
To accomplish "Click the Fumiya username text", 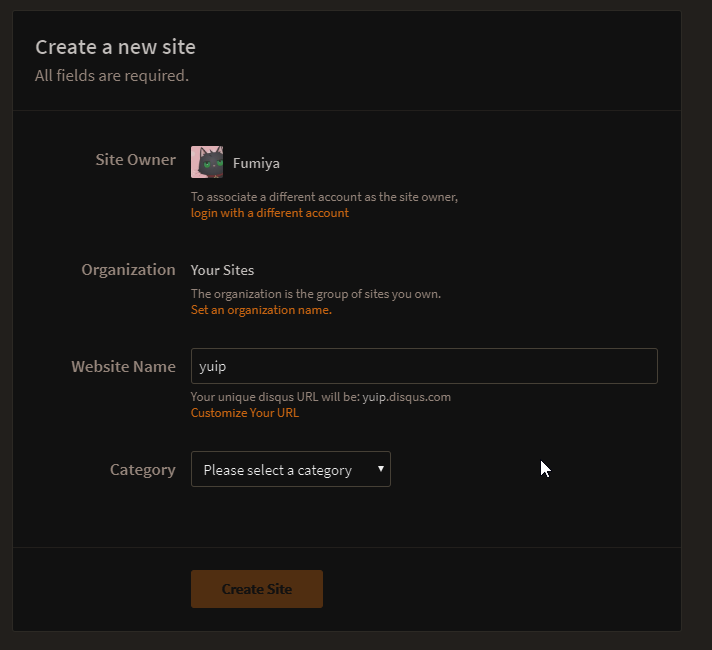I will pyautogui.click(x=256, y=163).
